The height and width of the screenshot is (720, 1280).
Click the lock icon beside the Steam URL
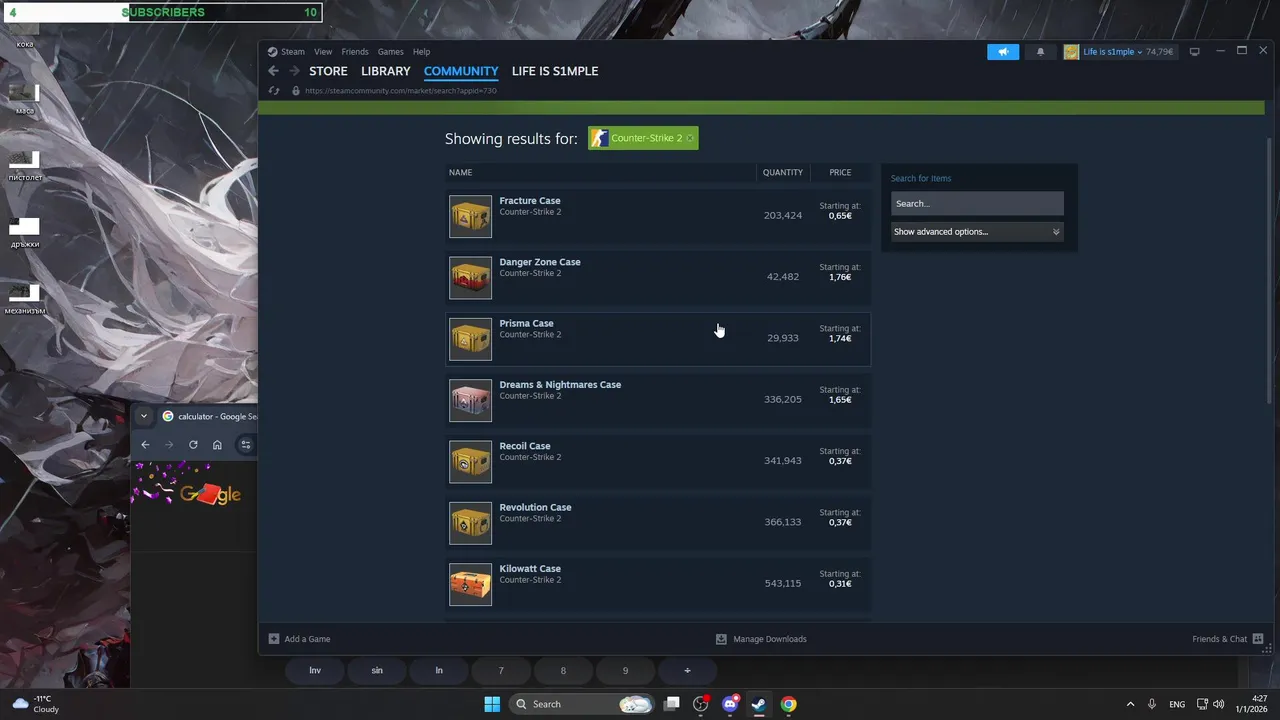point(295,91)
